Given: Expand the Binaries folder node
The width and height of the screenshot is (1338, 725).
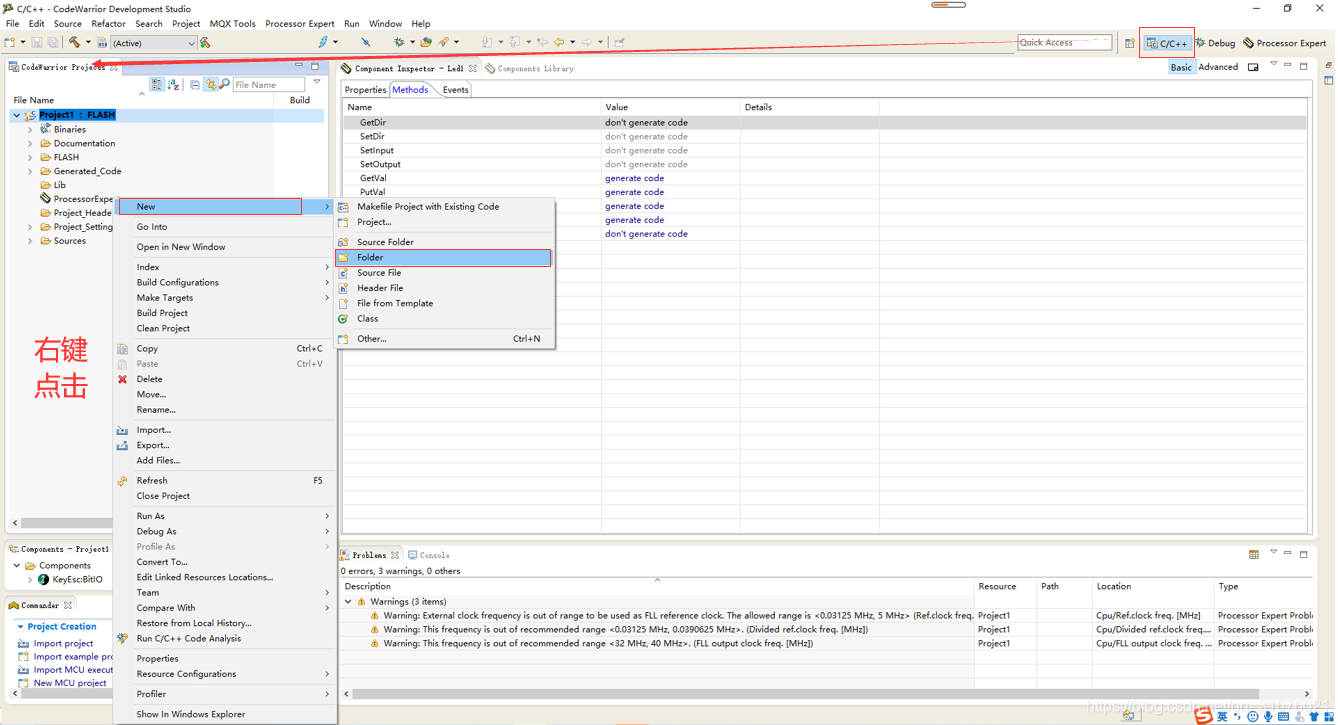Looking at the screenshot, I should click(x=30, y=130).
